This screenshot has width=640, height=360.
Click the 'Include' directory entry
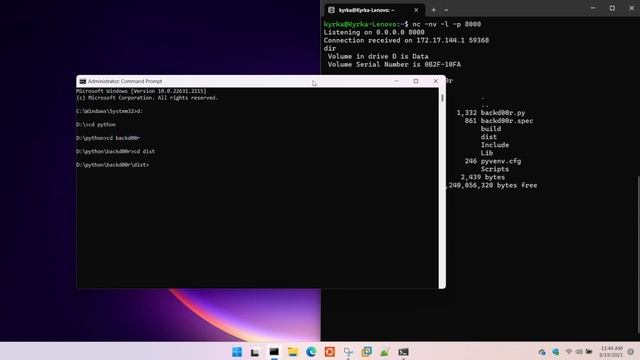(495, 145)
